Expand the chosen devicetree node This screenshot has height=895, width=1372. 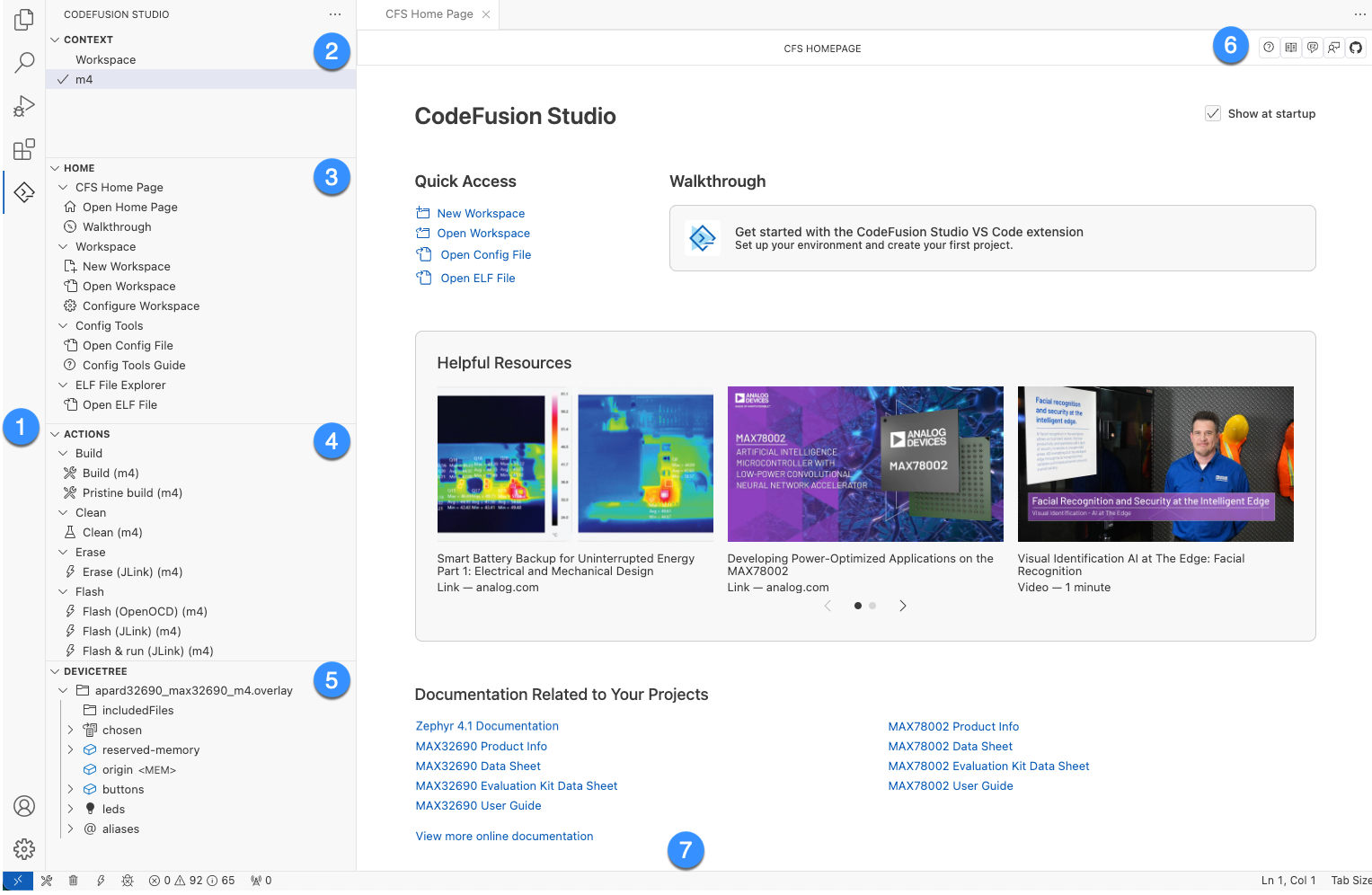(x=70, y=730)
